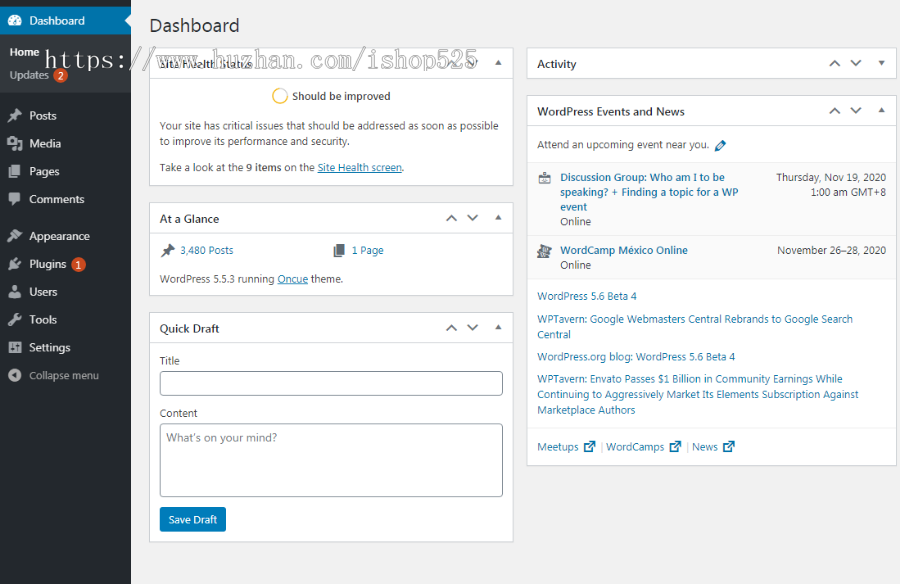The image size is (900, 584).
Task: Collapse the At a Glance panel
Action: coord(498,218)
